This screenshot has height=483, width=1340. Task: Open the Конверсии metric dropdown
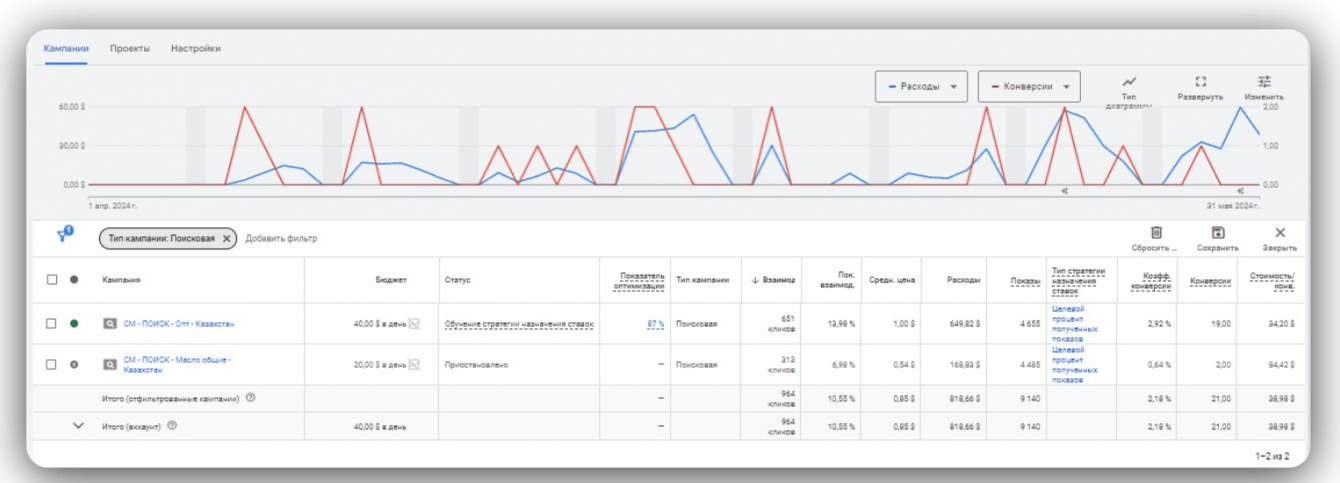pos(1029,87)
